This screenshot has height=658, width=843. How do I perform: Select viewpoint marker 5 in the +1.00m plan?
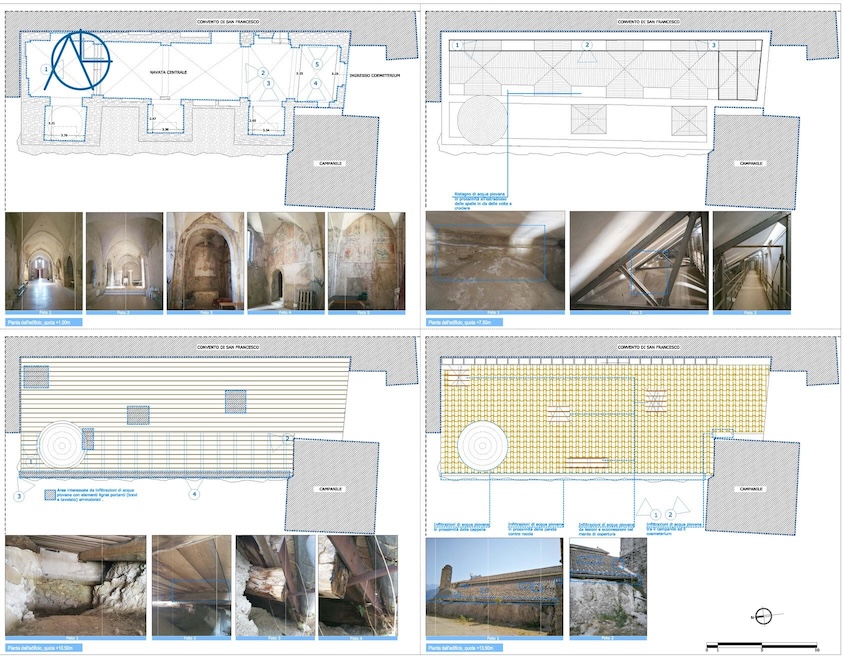tap(317, 64)
